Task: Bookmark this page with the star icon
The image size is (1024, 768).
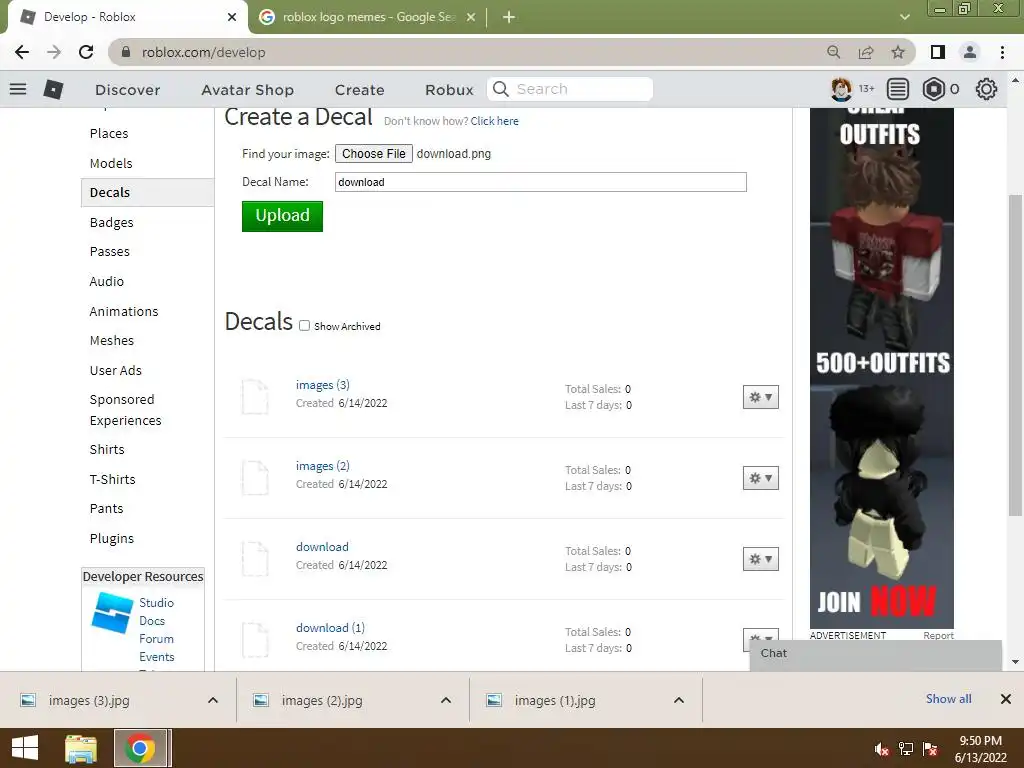Action: coord(898,52)
